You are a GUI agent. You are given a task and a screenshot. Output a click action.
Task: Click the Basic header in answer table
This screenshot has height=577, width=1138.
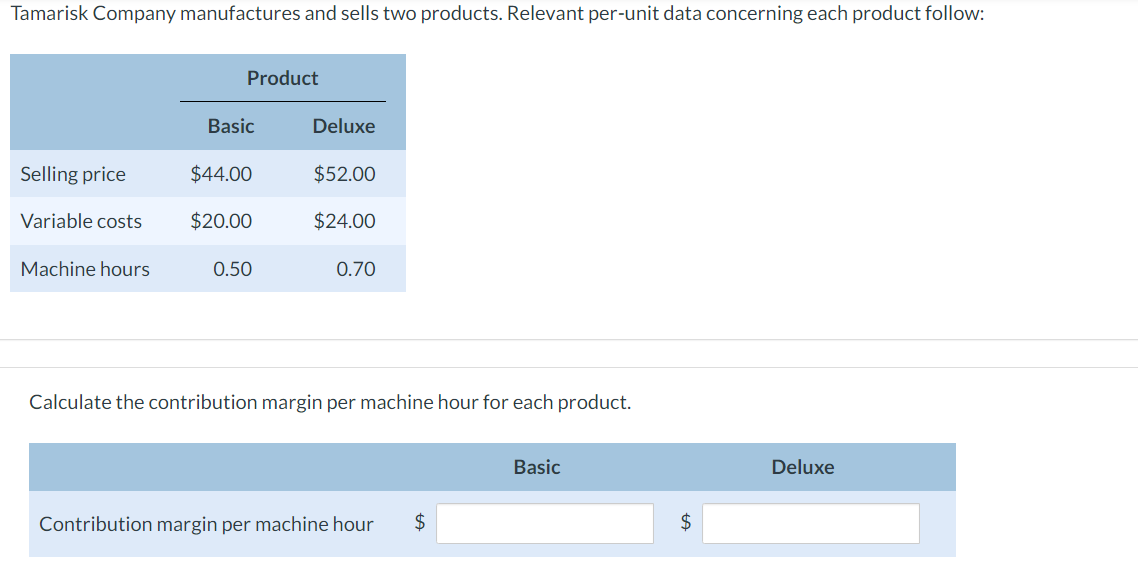click(x=537, y=467)
